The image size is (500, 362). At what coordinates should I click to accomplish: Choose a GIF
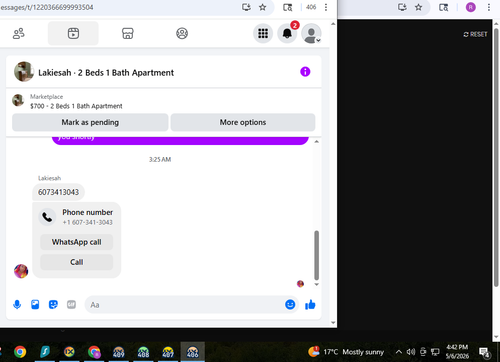[x=71, y=304]
